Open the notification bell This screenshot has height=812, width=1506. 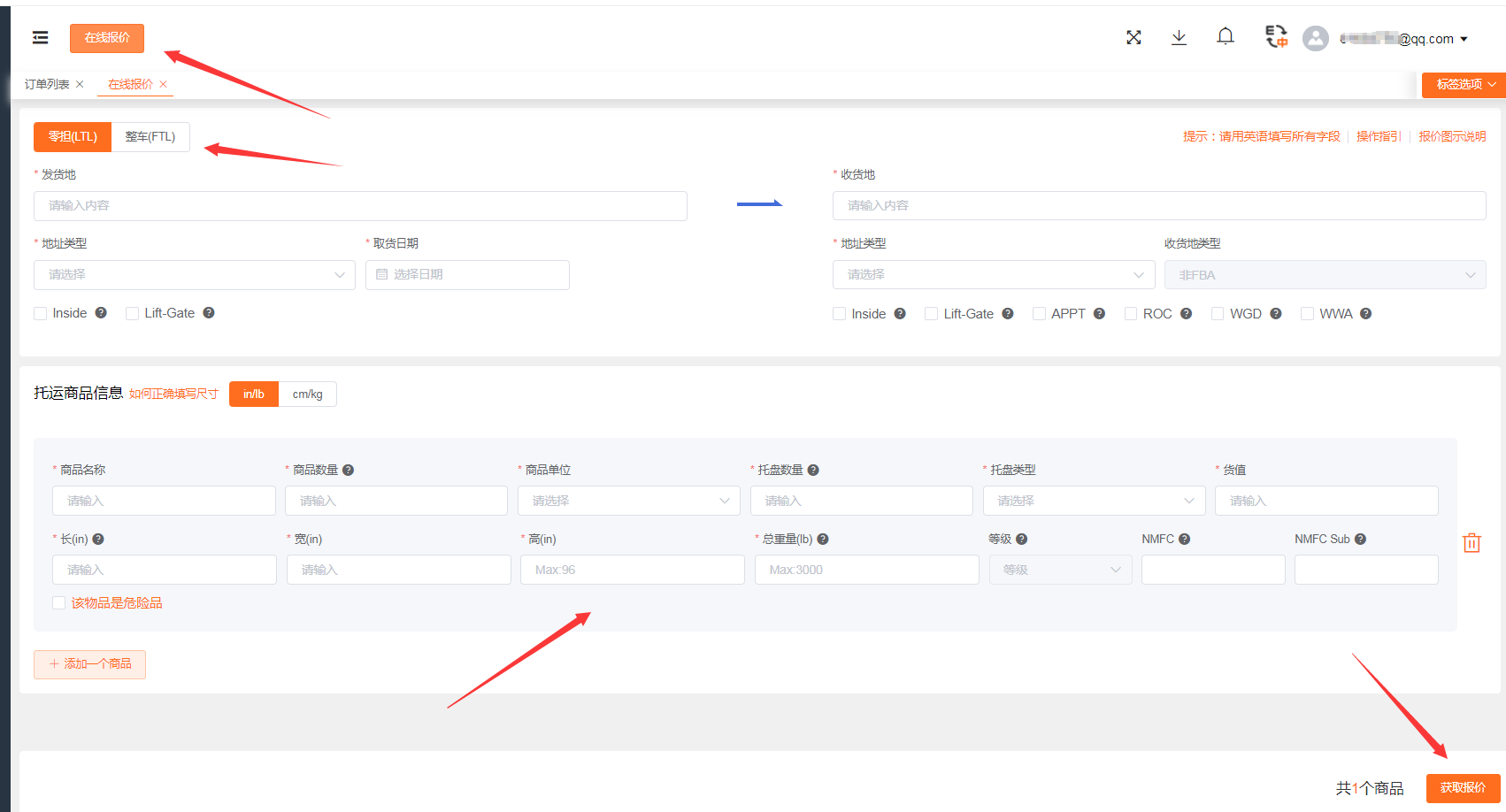pyautogui.click(x=1225, y=37)
